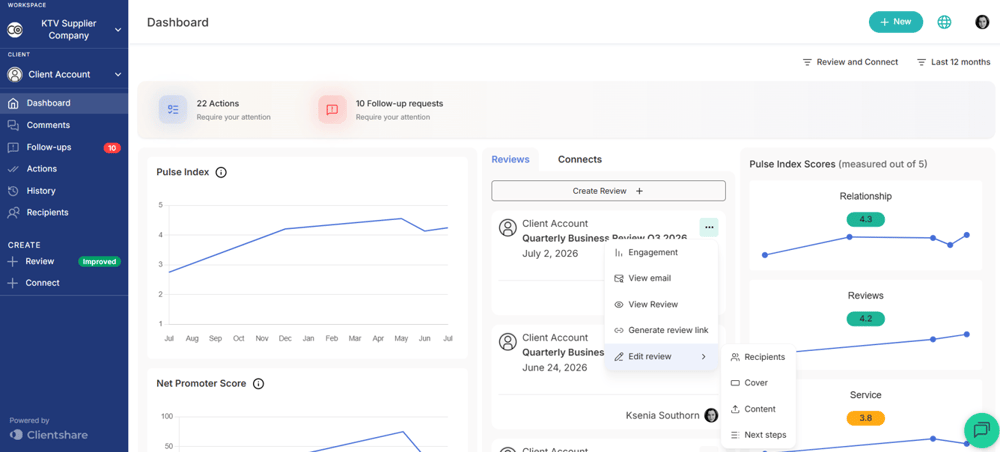Choose Recipients in the Edit review submenu
The image size is (1000, 452).
click(x=758, y=357)
